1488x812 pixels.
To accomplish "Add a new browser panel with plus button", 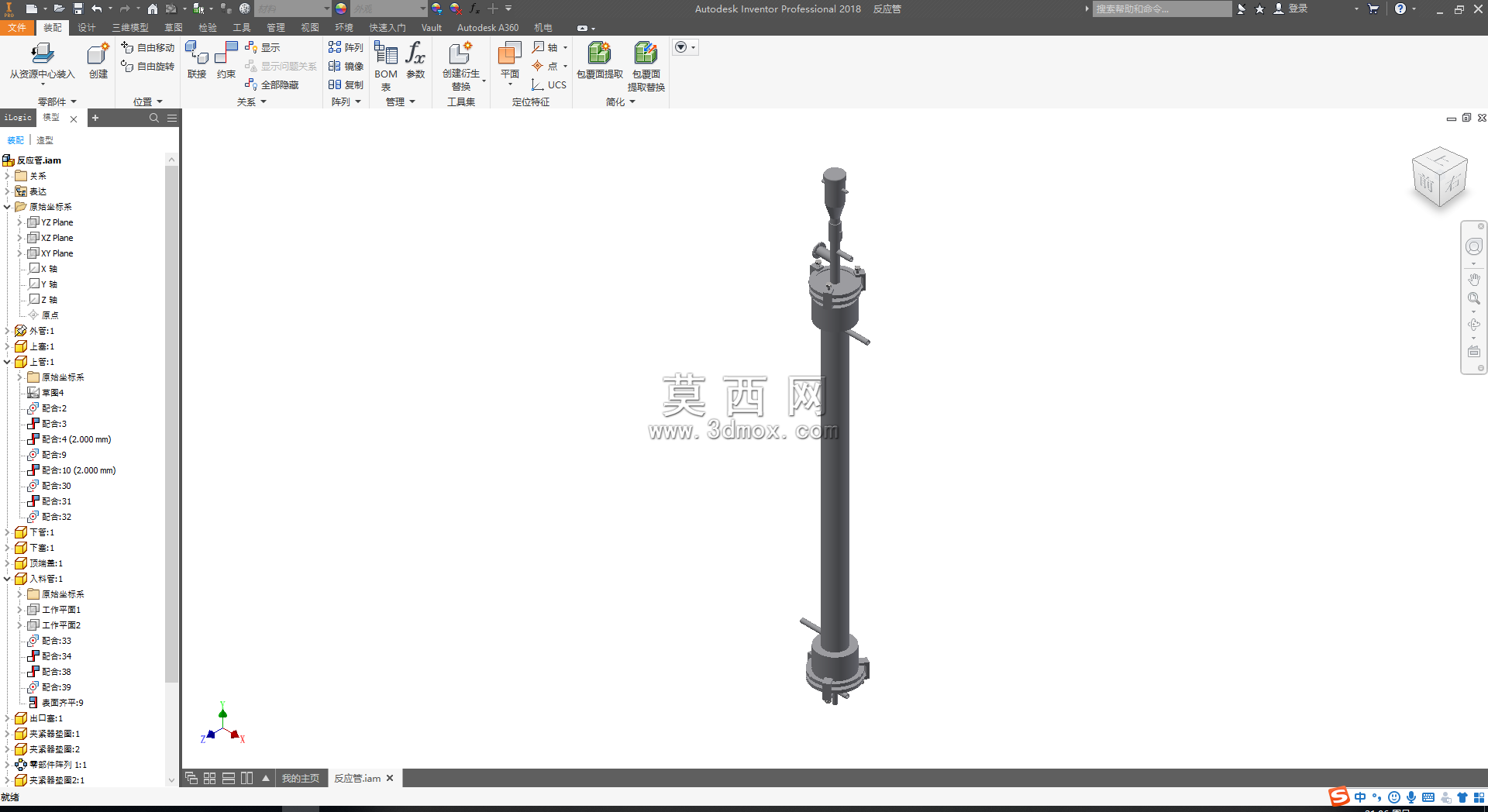I will tap(95, 118).
